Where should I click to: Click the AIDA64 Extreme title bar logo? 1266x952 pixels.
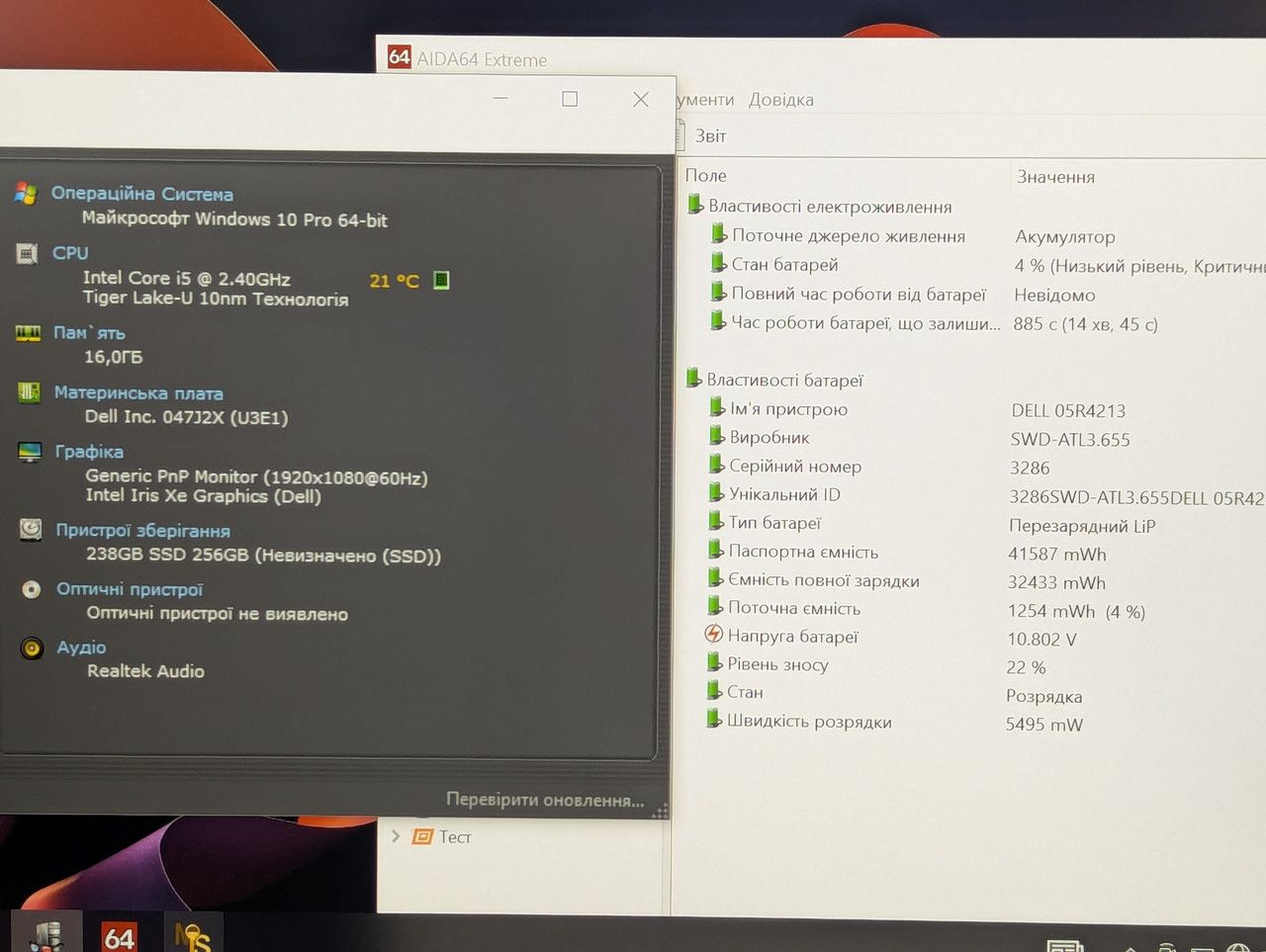pyautogui.click(x=399, y=56)
